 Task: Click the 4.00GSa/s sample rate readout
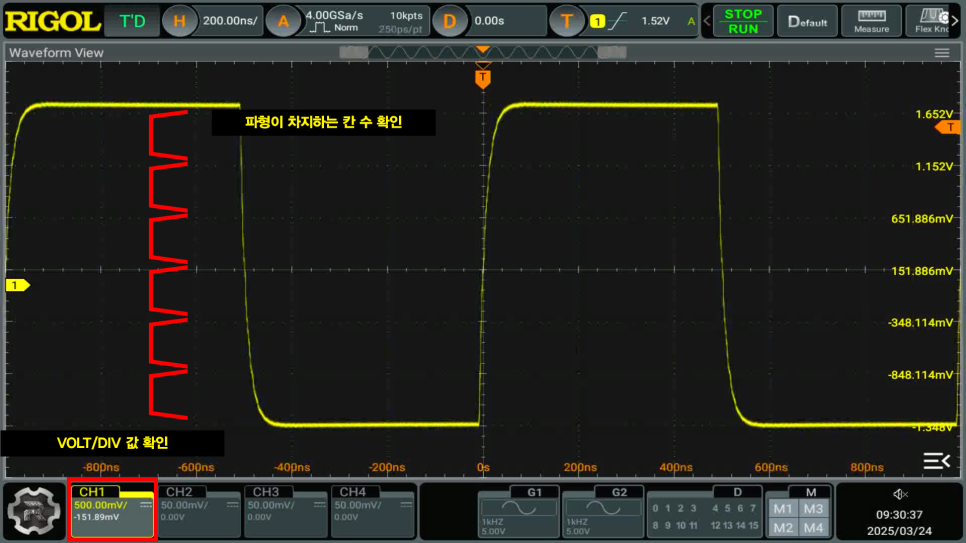[335, 15]
